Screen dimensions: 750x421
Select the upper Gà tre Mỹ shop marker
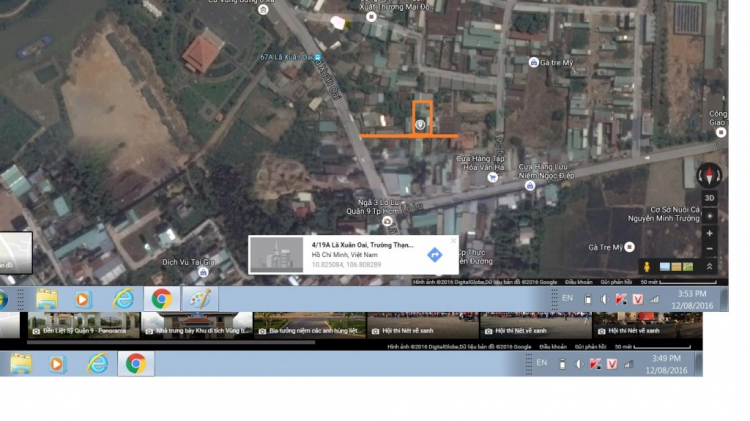(x=533, y=62)
